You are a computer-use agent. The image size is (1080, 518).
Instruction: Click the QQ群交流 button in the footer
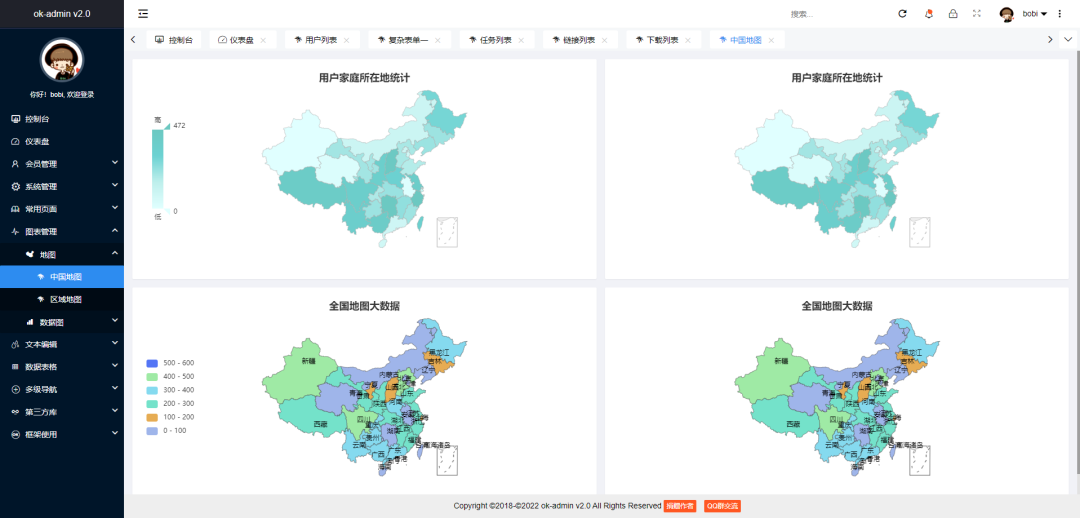click(x=722, y=506)
